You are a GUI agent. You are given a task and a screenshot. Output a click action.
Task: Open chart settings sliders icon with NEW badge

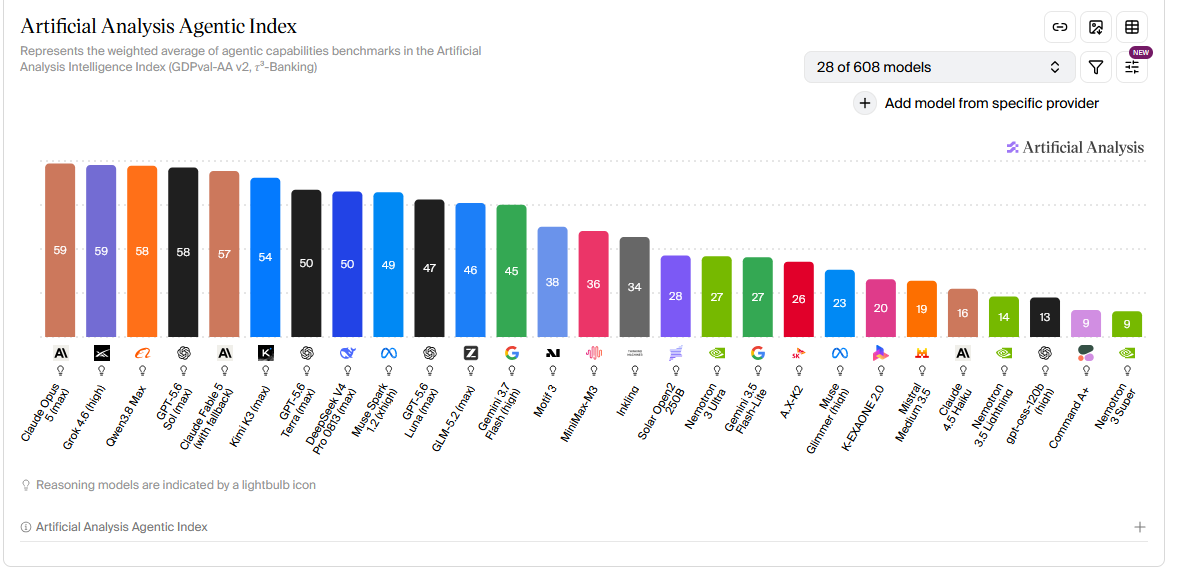point(1131,67)
